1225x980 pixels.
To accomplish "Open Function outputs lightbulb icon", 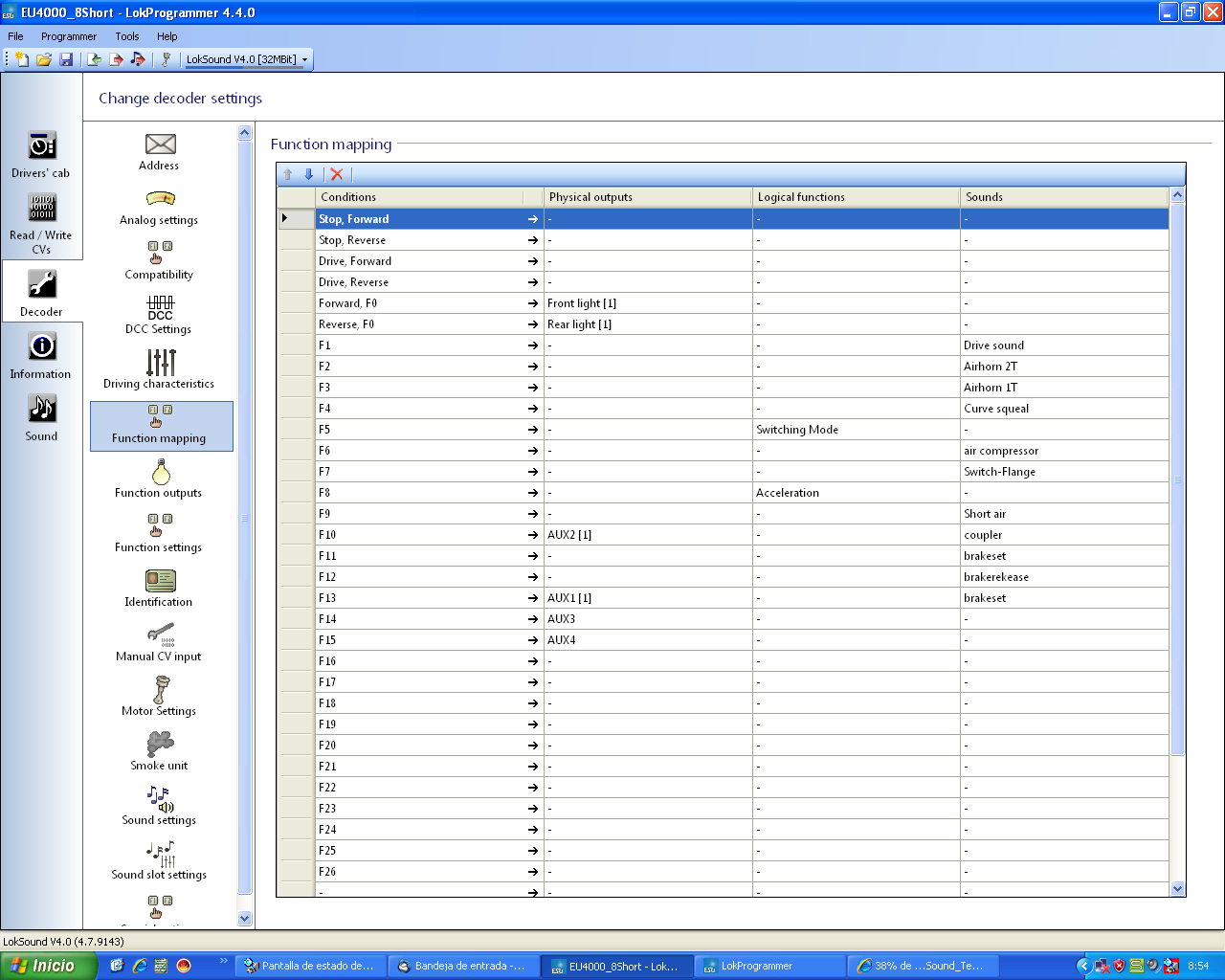I will [x=161, y=472].
